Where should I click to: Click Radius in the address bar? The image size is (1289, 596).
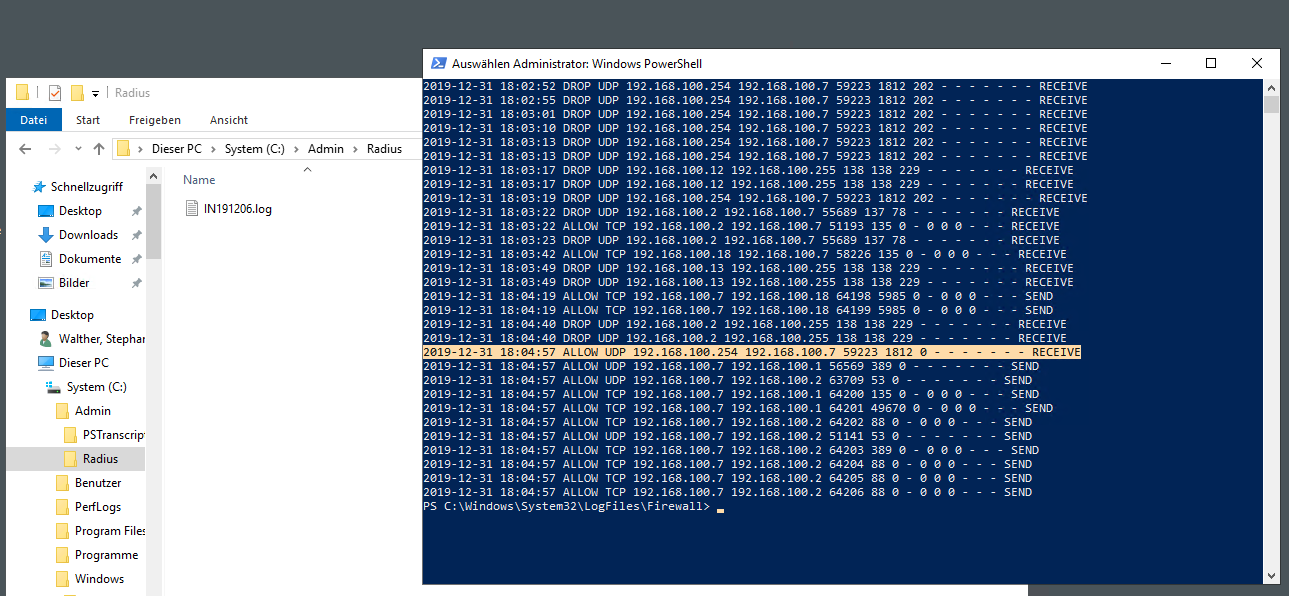[384, 149]
